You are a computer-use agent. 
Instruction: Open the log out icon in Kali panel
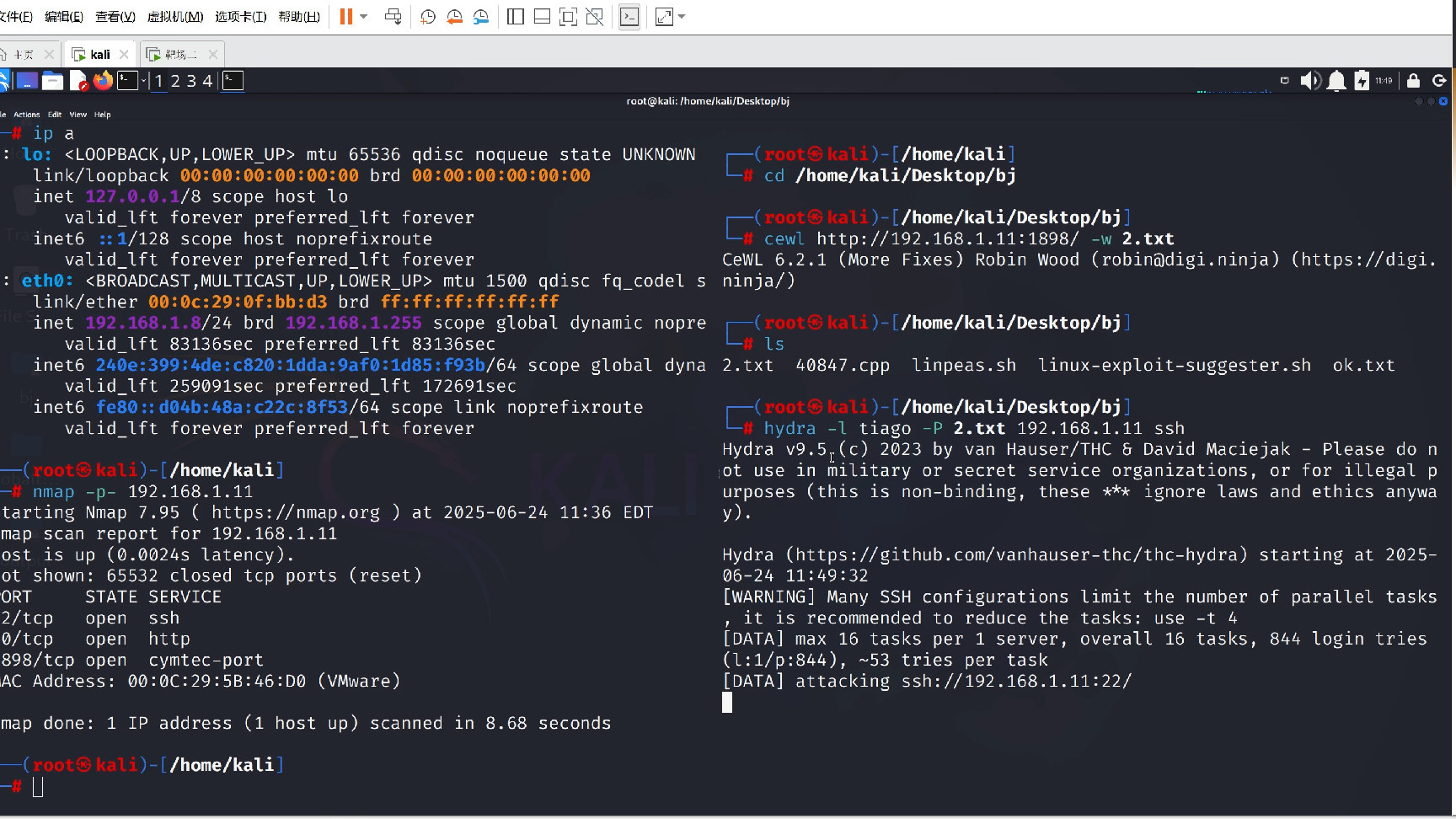tap(1440, 81)
